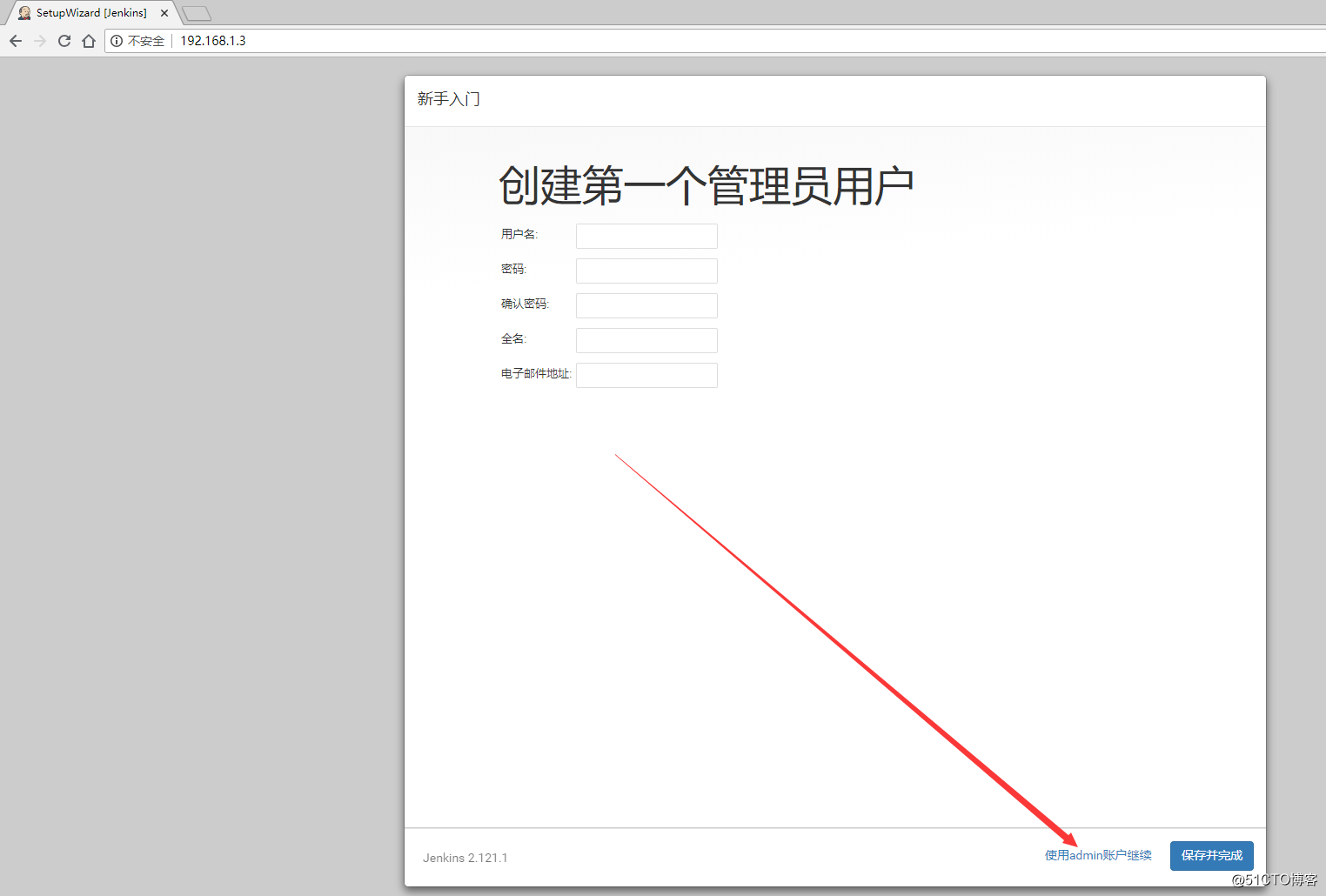Click the 不安全 security label
The image size is (1326, 896).
pyautogui.click(x=146, y=41)
